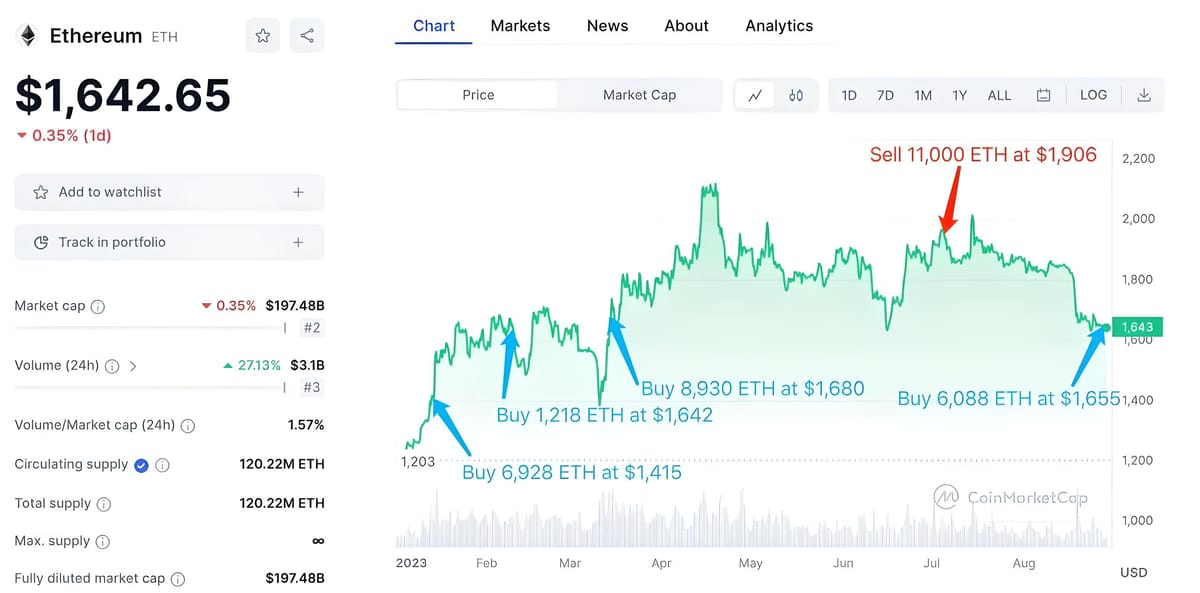Click the verified badge next to Circulating supply
Viewport: 1200px width, 593px height.
tap(139, 464)
